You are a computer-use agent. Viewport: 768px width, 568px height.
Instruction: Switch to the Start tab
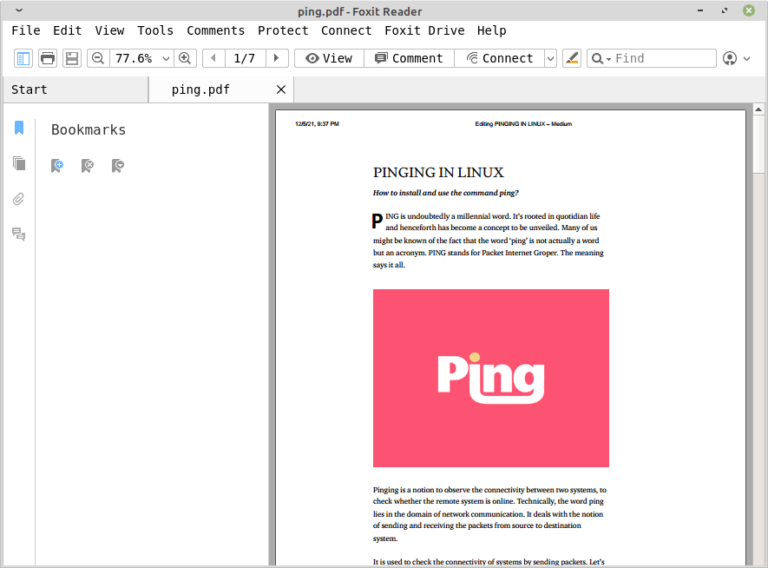[30, 89]
